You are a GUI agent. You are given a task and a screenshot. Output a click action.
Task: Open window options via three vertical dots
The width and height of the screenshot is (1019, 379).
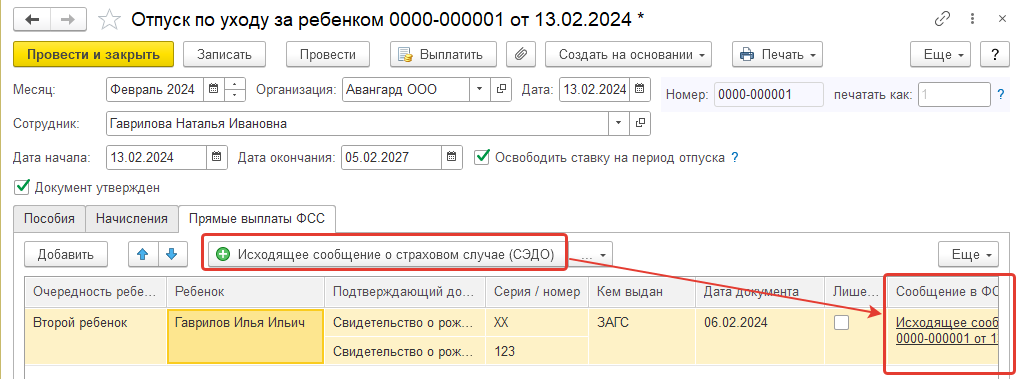(x=972, y=20)
